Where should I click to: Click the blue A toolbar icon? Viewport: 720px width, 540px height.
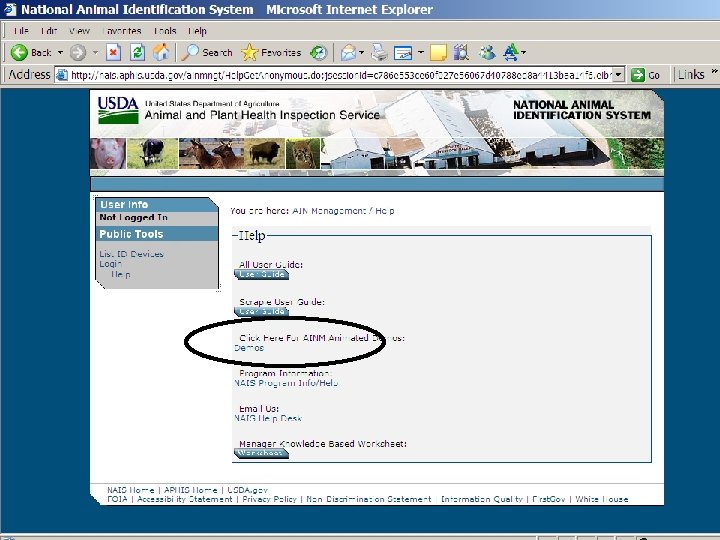511,52
